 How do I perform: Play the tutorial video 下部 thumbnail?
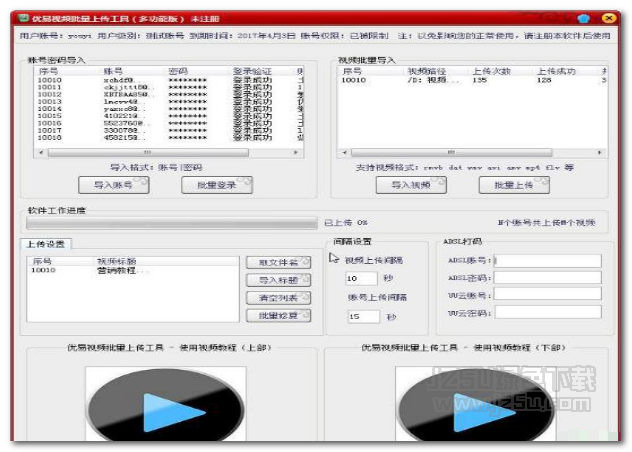(x=476, y=404)
